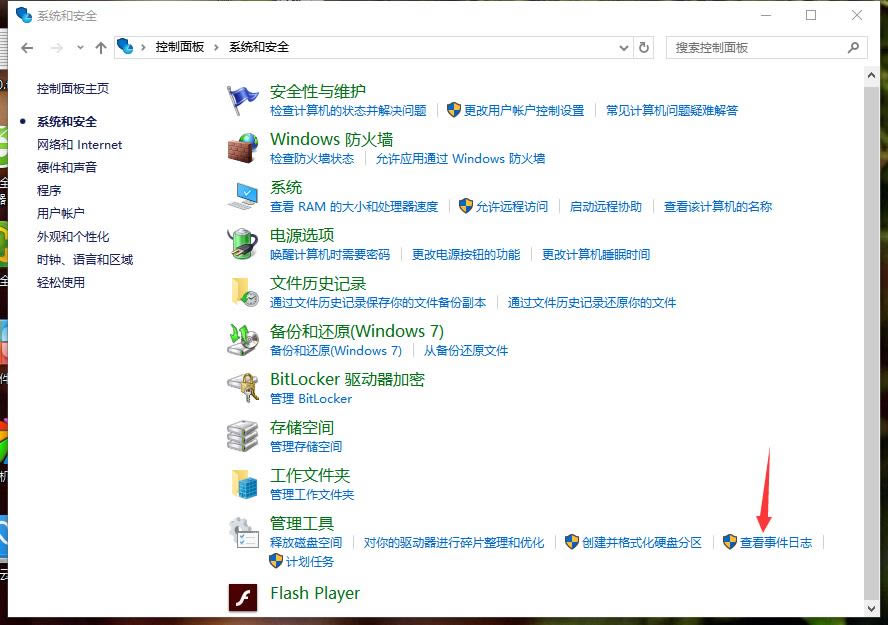Screen dimensions: 888x625
Task: Open 工作文件夹 via its icon
Action: point(243,482)
